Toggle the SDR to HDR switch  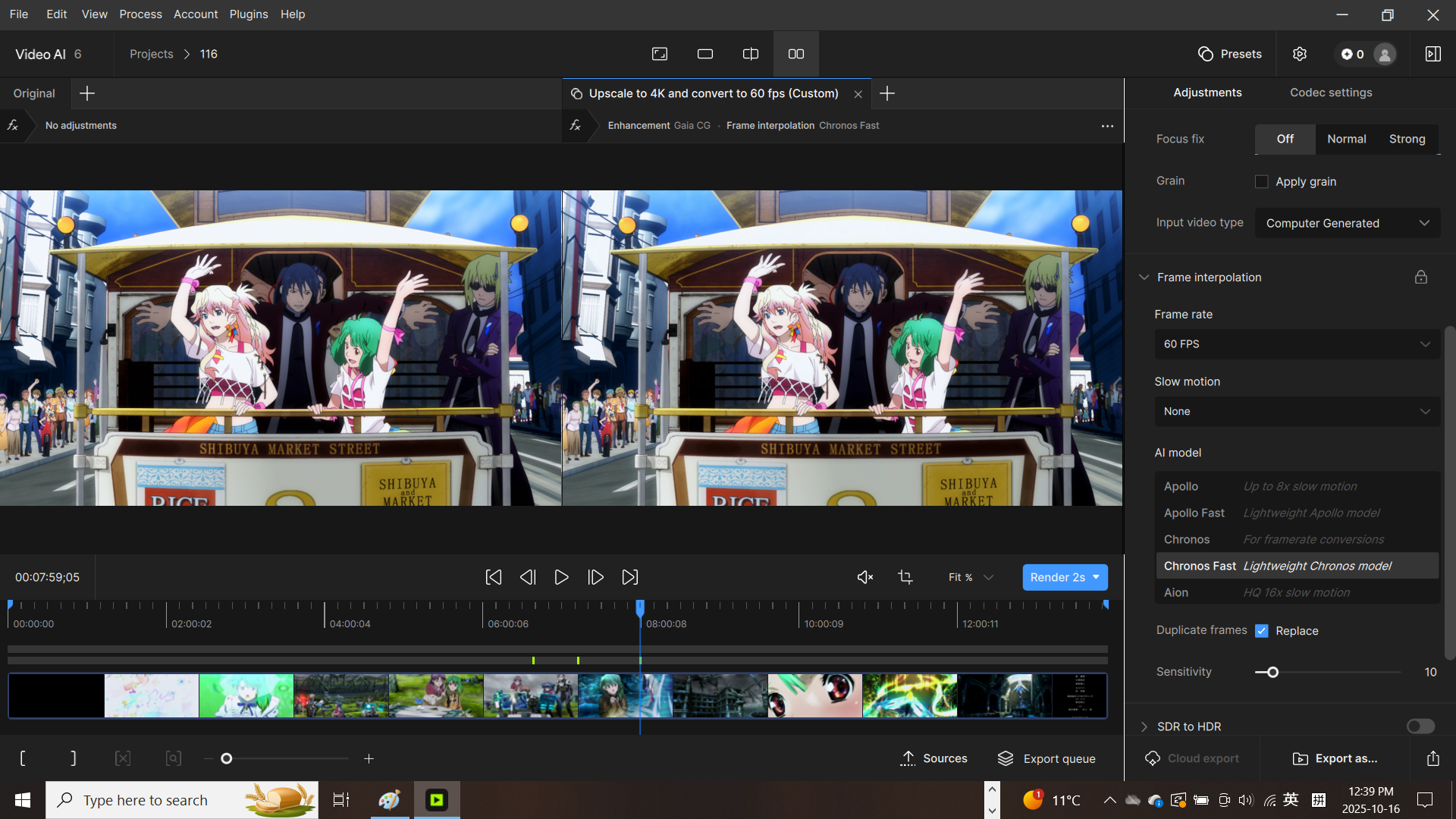click(x=1420, y=726)
